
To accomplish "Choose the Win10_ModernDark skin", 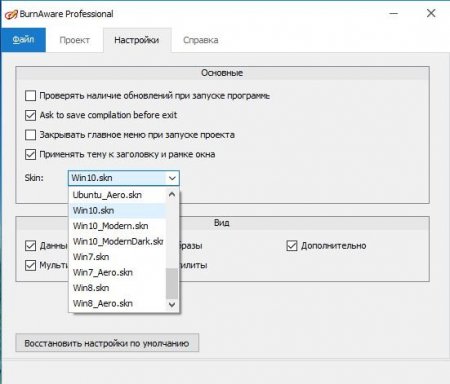I will tap(117, 241).
